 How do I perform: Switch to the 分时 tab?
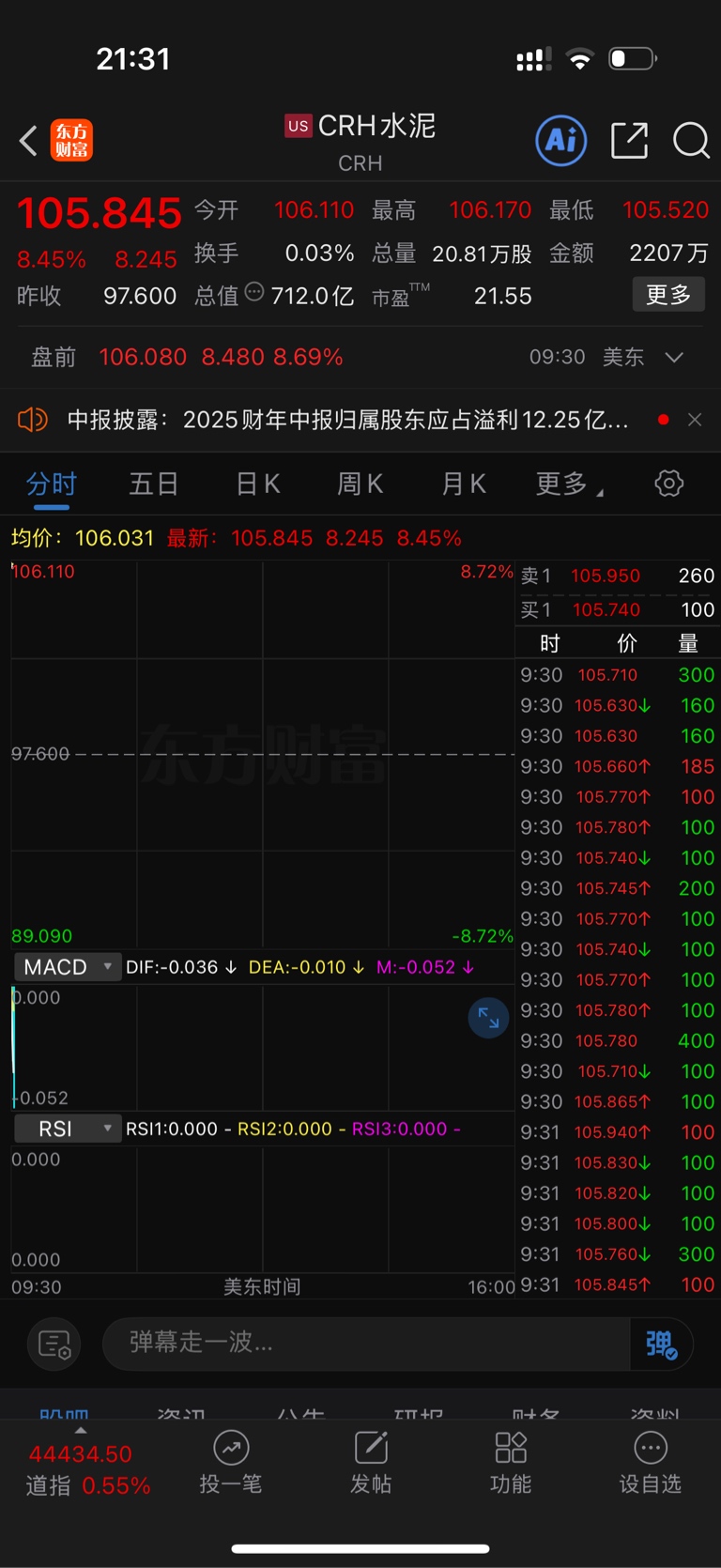(x=52, y=484)
